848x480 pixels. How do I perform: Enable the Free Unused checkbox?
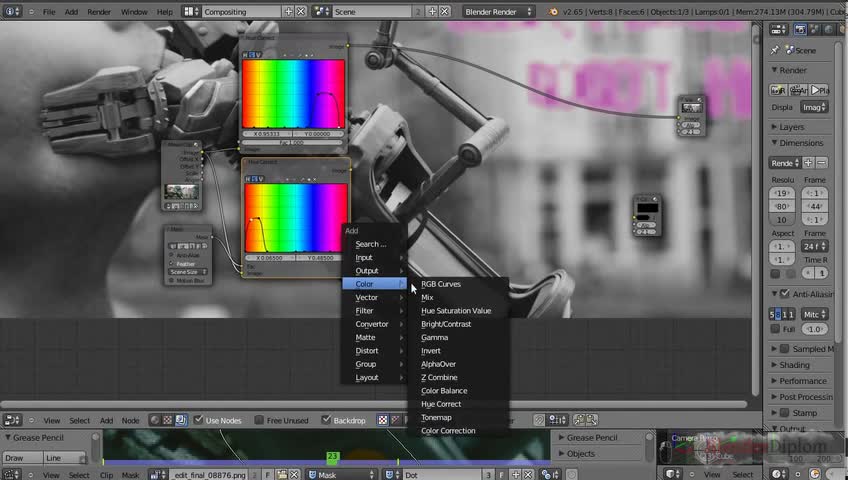click(x=259, y=419)
